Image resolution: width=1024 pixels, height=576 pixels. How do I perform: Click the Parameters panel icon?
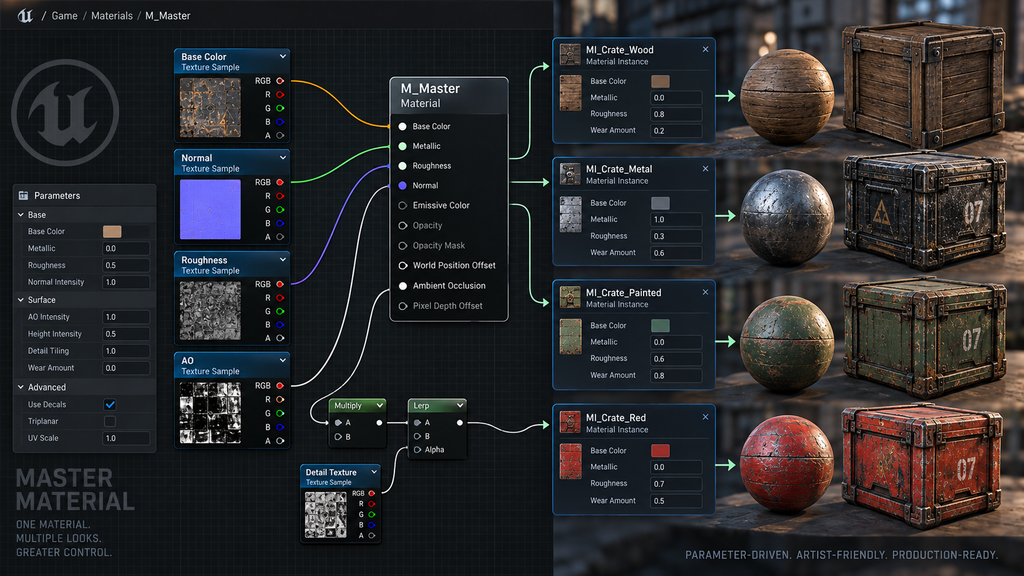point(24,195)
